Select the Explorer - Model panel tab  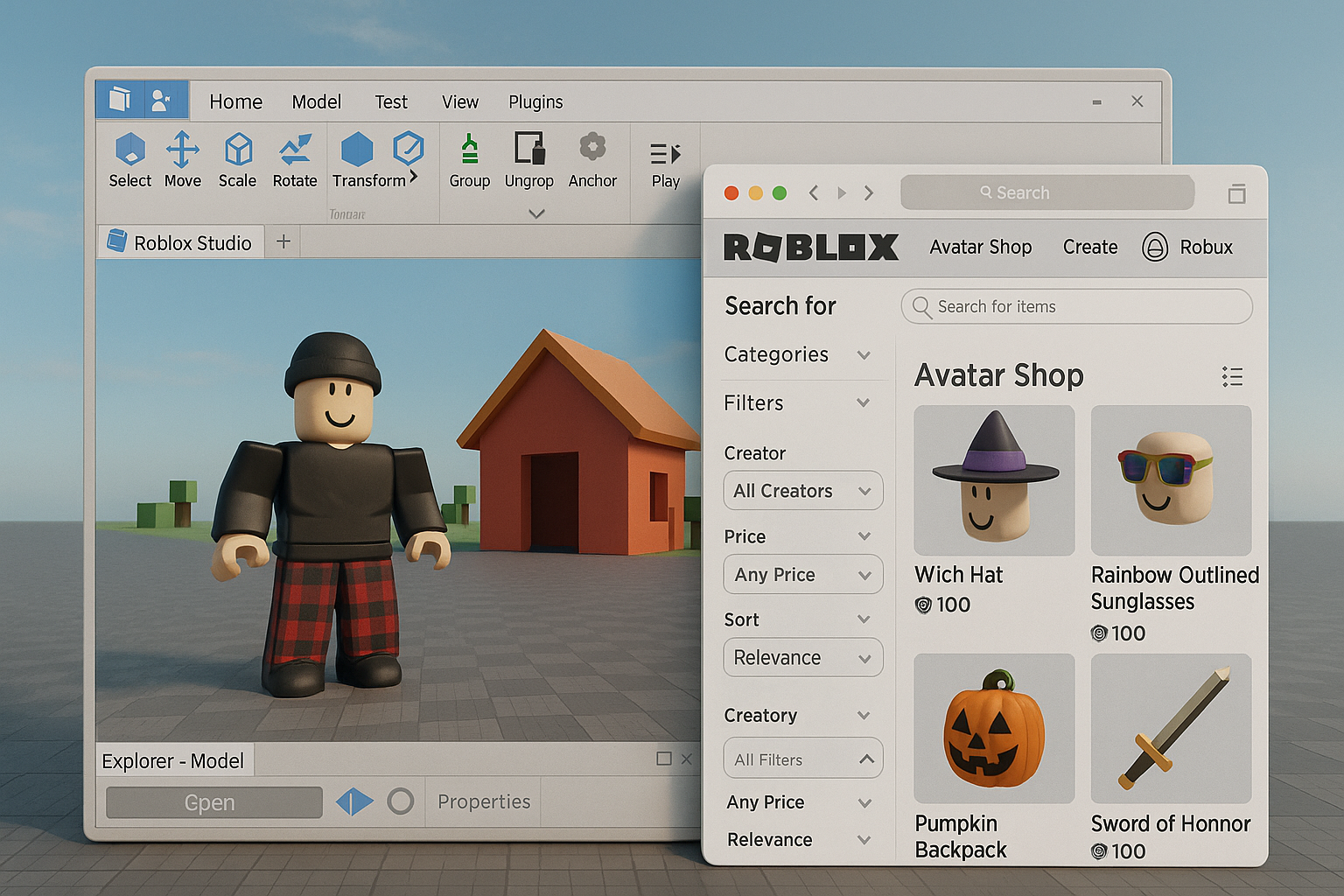coord(173,760)
